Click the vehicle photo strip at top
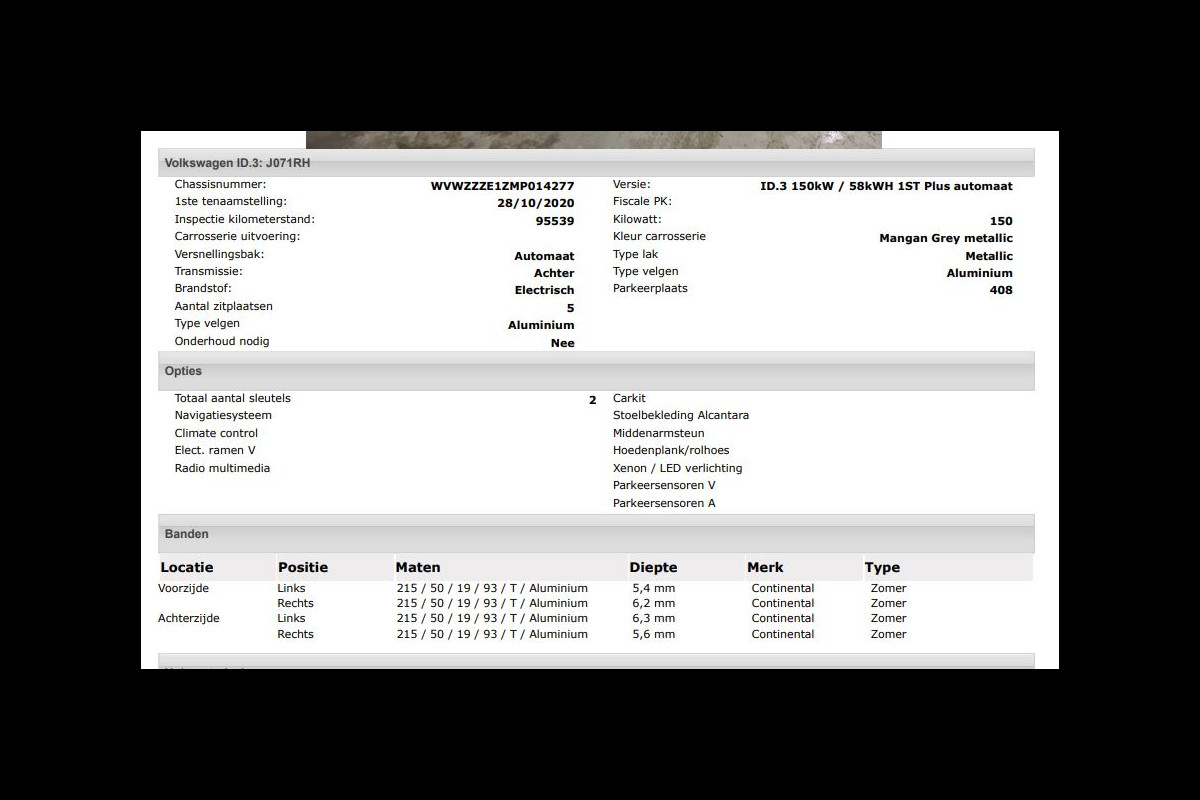 click(x=593, y=140)
